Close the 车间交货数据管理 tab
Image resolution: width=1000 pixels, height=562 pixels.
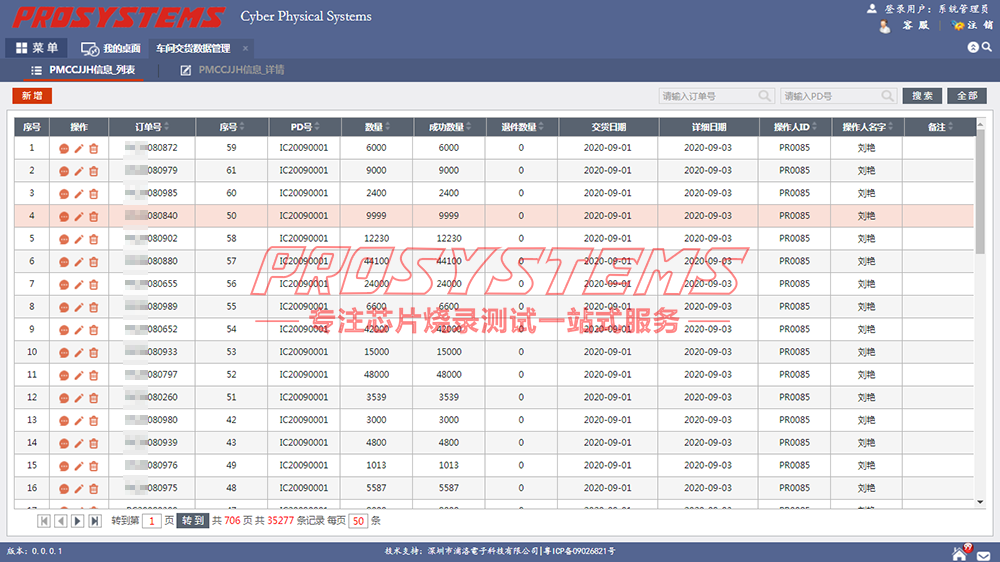click(245, 48)
